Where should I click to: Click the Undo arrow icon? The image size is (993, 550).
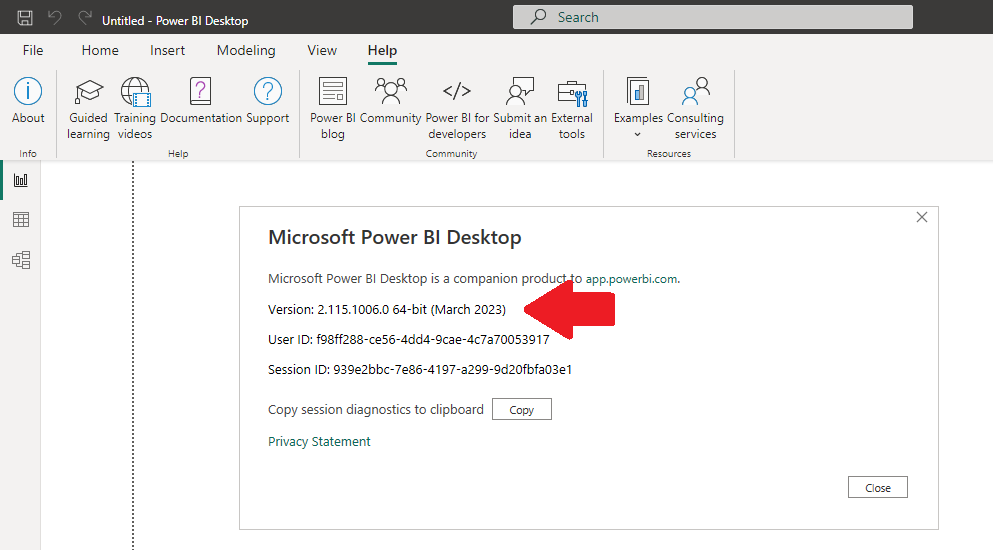55,18
